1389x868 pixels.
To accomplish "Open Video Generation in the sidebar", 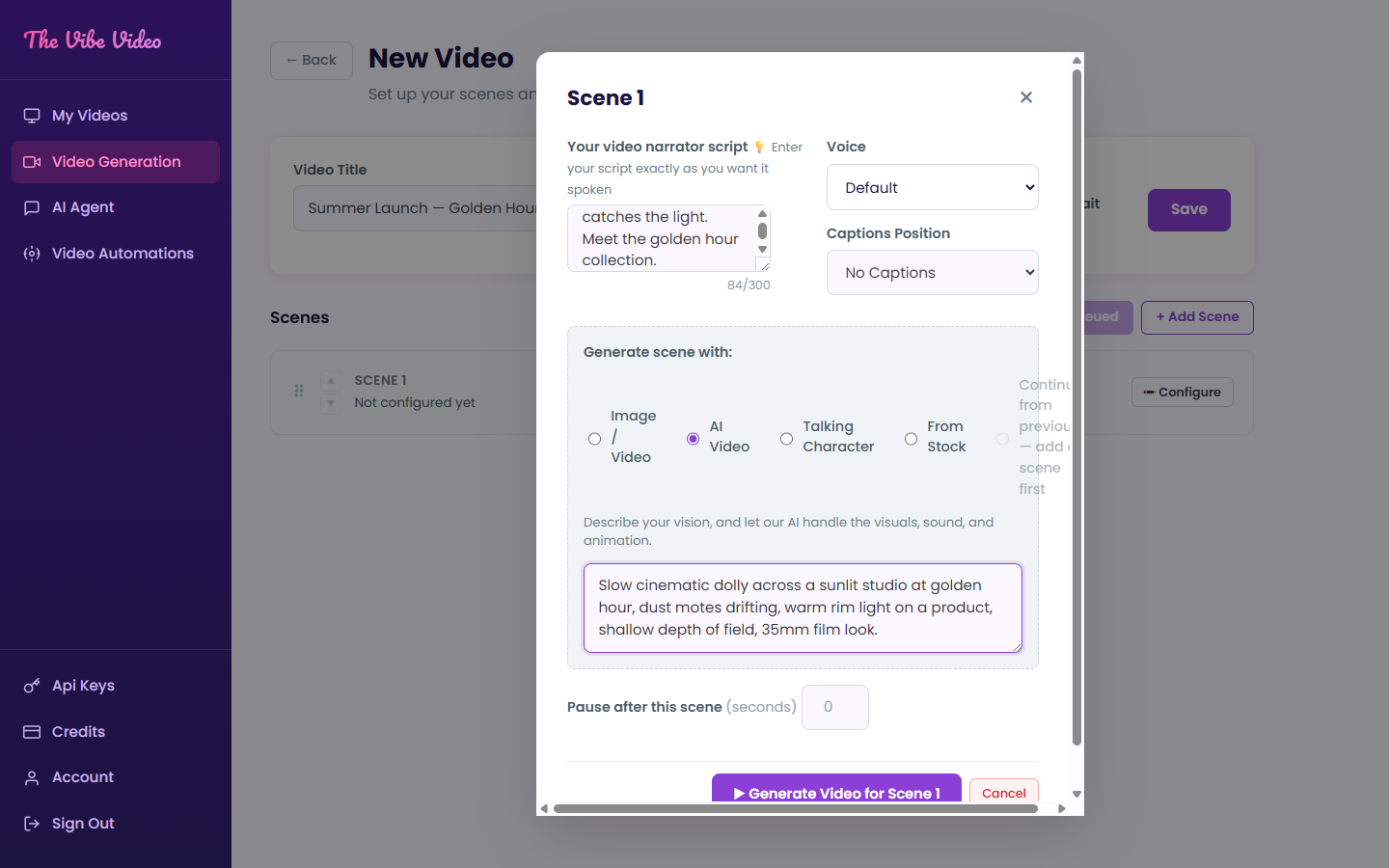I will point(116,162).
